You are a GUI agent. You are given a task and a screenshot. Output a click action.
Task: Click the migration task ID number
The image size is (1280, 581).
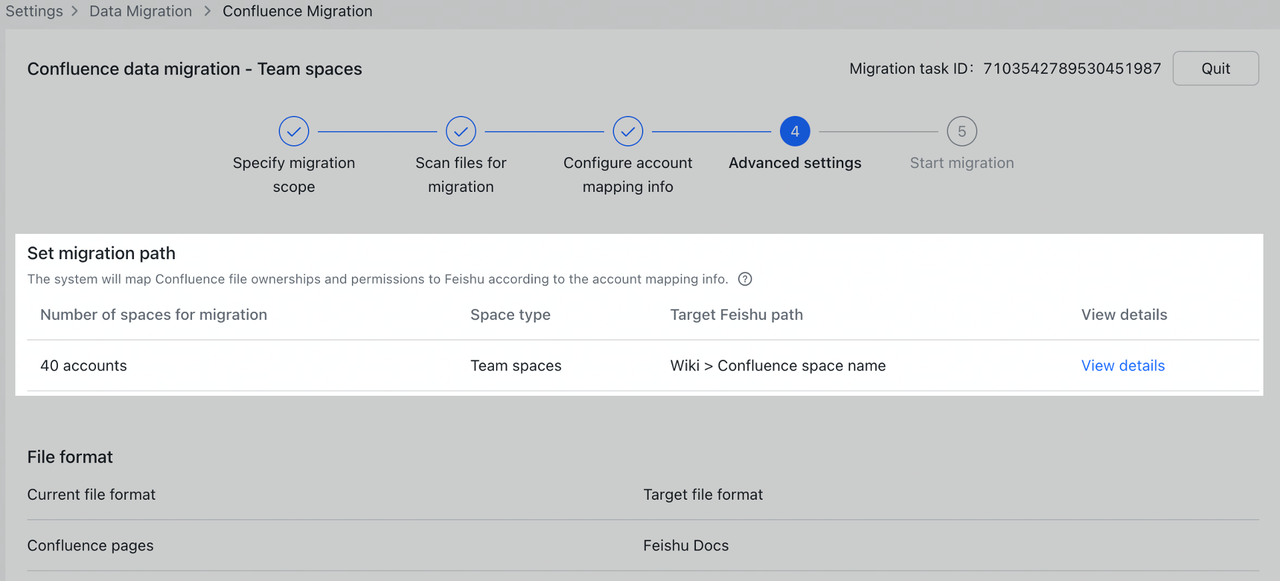click(x=1072, y=69)
